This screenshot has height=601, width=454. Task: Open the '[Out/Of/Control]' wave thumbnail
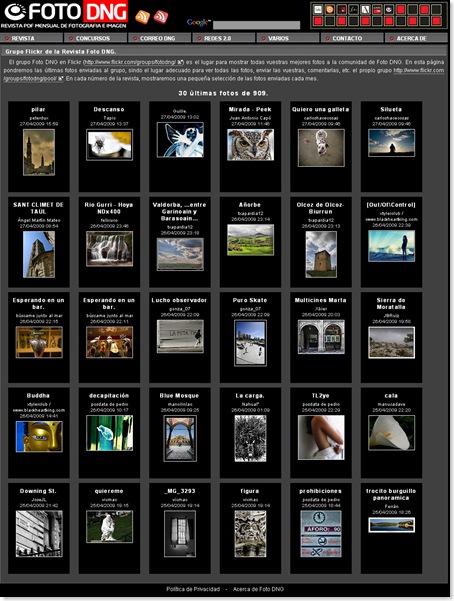coord(391,246)
